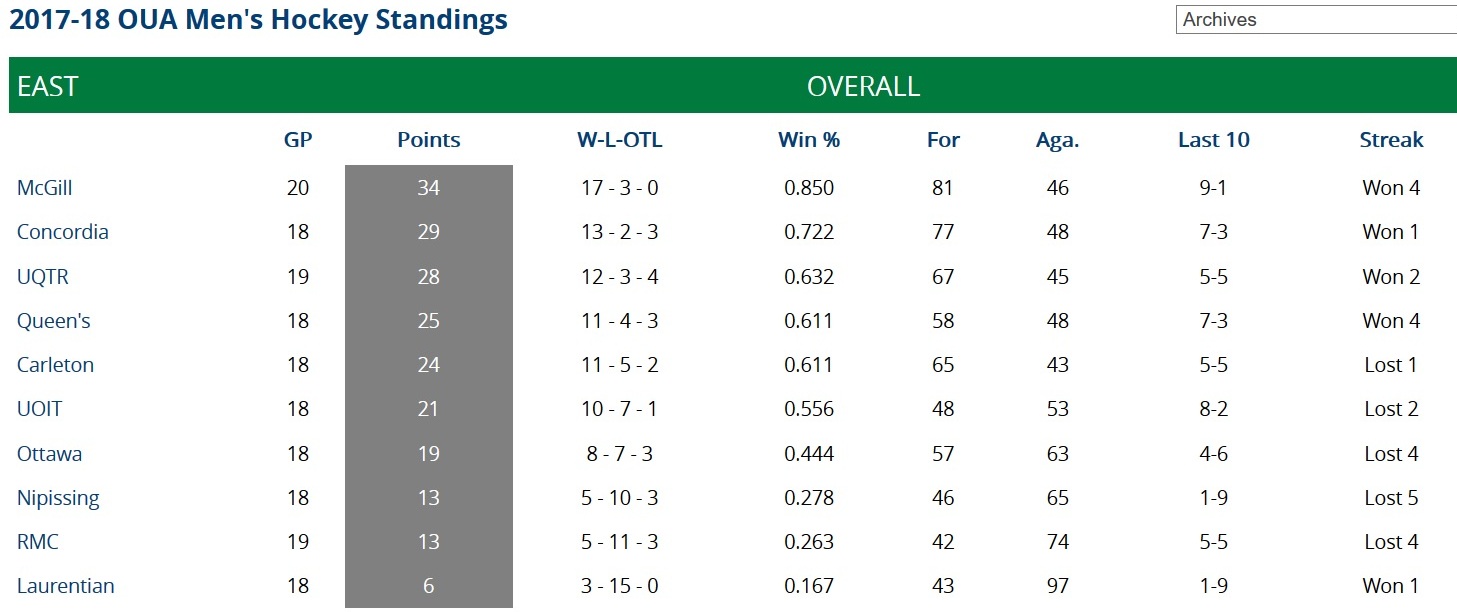Click the Carleton team name

(x=56, y=365)
